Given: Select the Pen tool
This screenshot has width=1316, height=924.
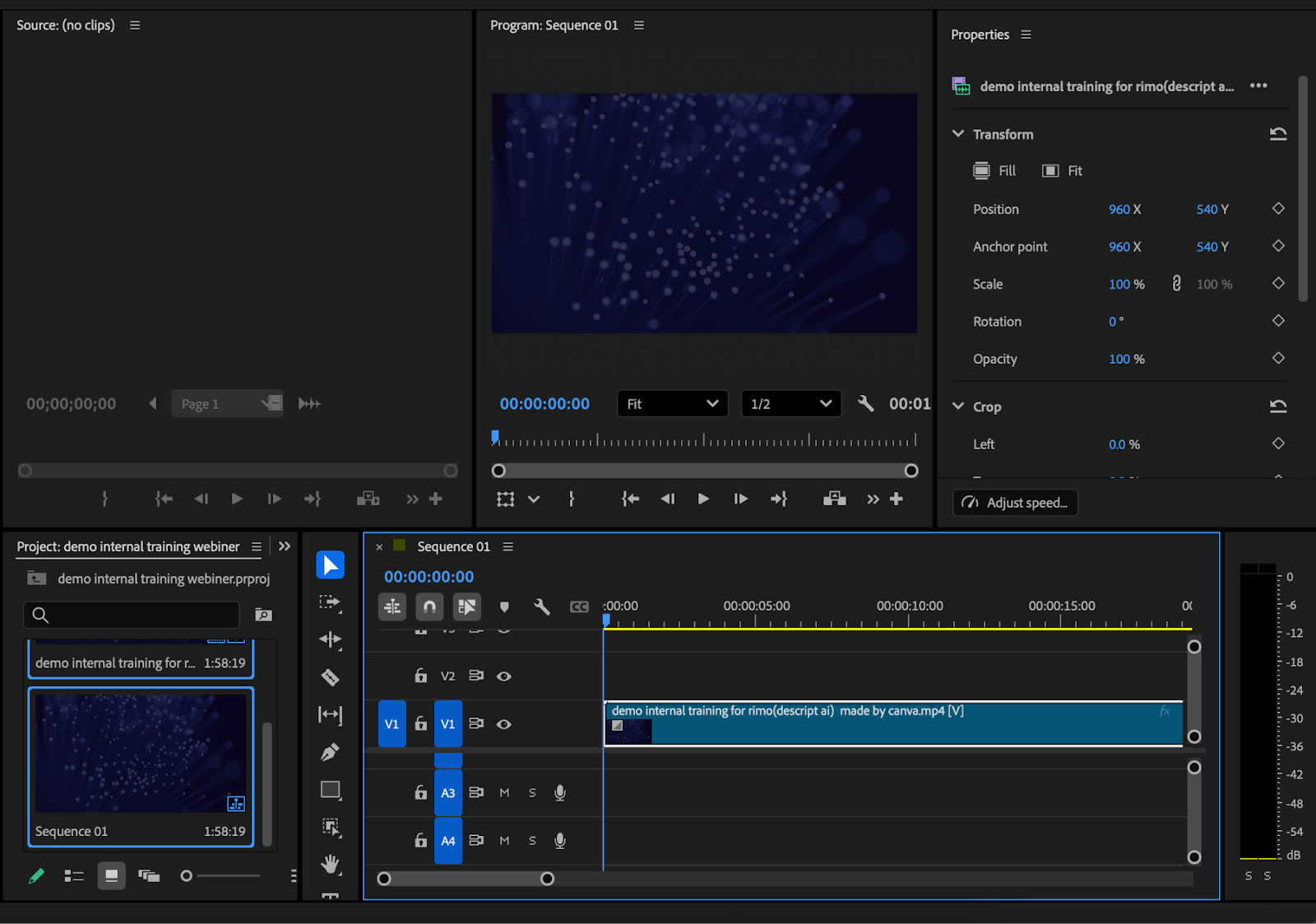Looking at the screenshot, I should coord(330,752).
